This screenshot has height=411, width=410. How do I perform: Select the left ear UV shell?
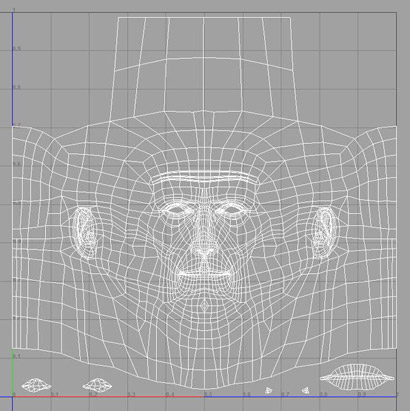pyautogui.click(x=85, y=233)
